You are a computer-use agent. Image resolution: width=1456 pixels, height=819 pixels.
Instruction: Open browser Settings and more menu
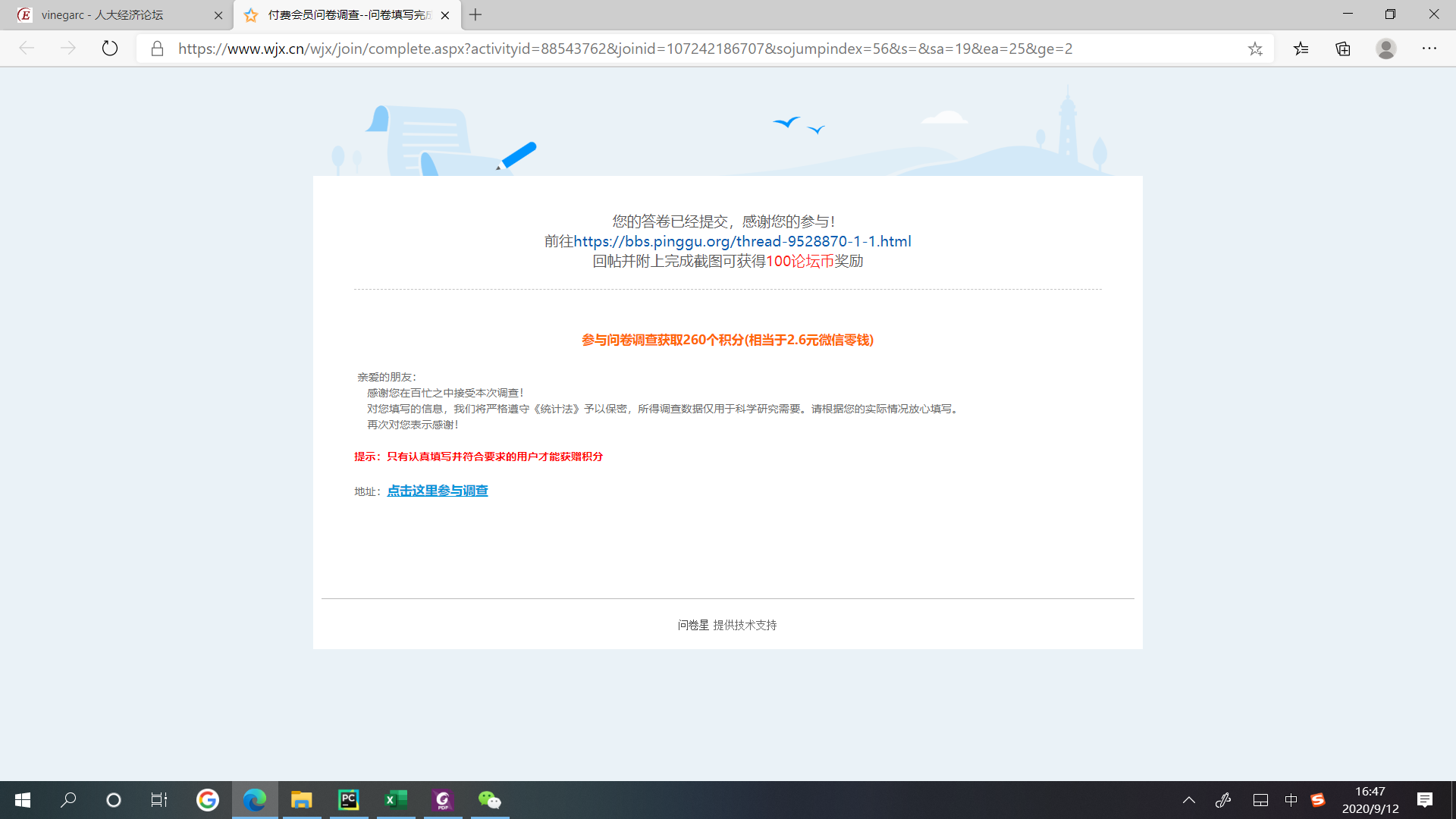(1429, 49)
